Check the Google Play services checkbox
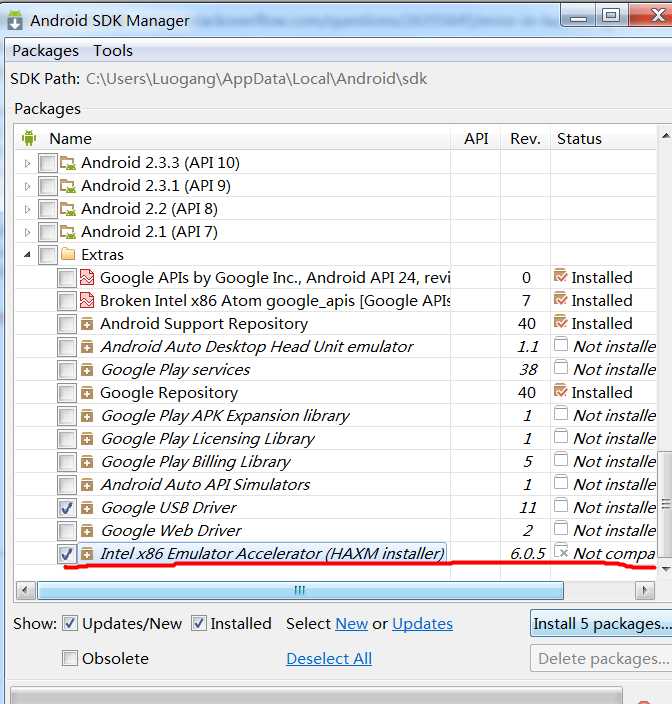 [x=66, y=370]
